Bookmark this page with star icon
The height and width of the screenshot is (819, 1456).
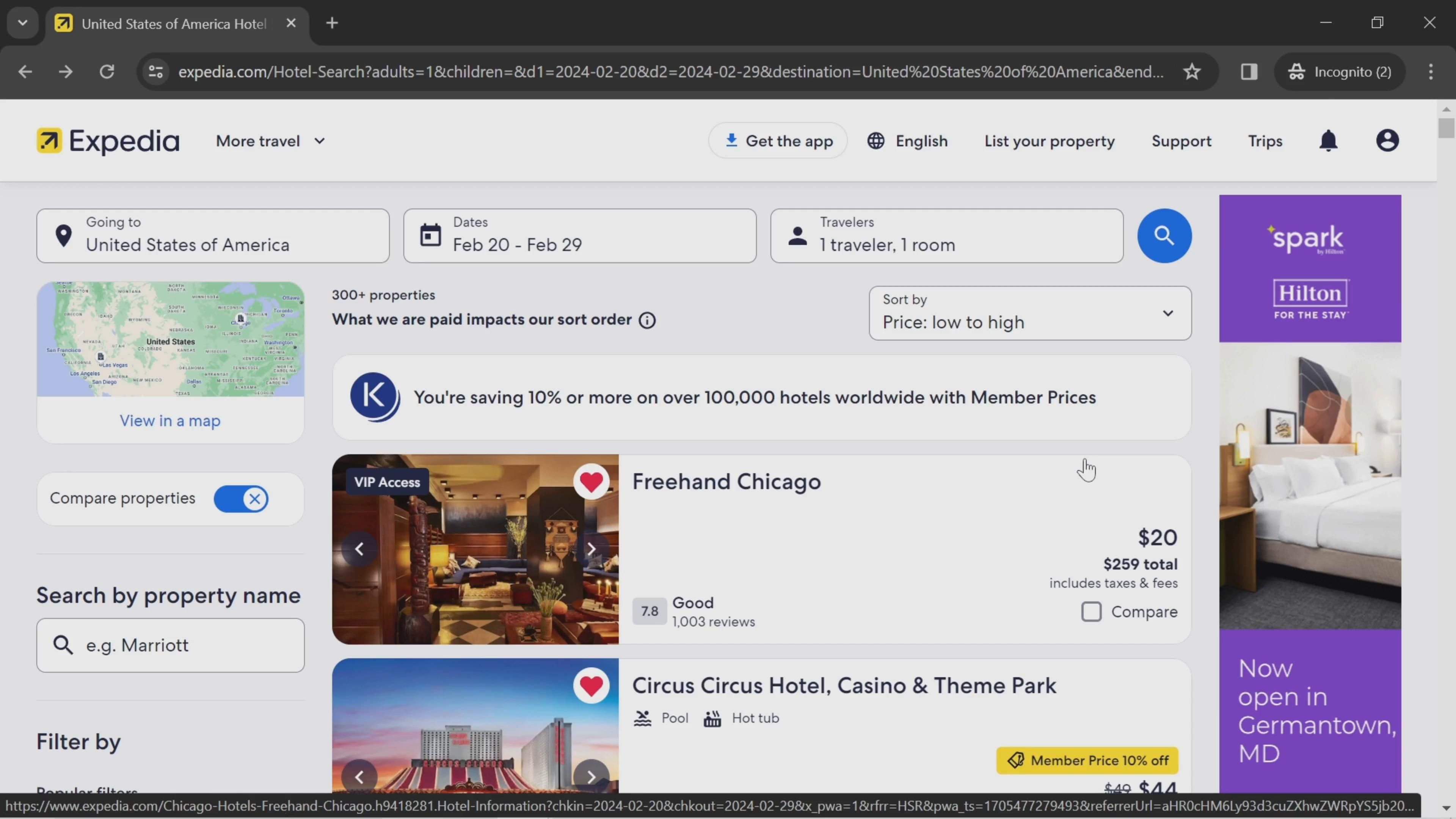[1191, 72]
